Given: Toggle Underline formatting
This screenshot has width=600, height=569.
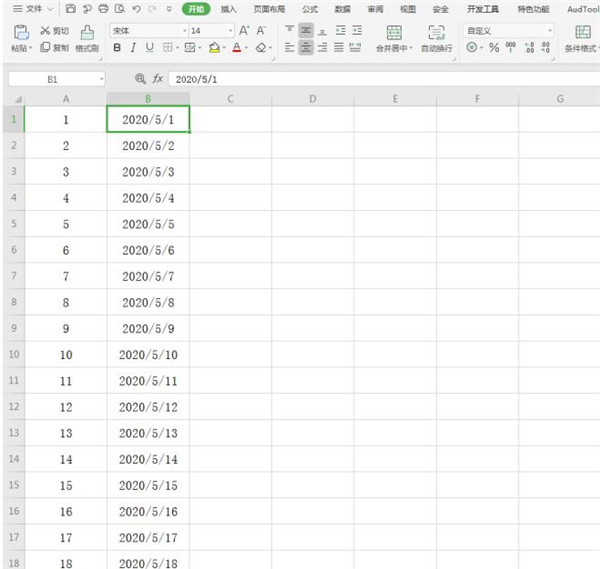Looking at the screenshot, I should click(149, 48).
